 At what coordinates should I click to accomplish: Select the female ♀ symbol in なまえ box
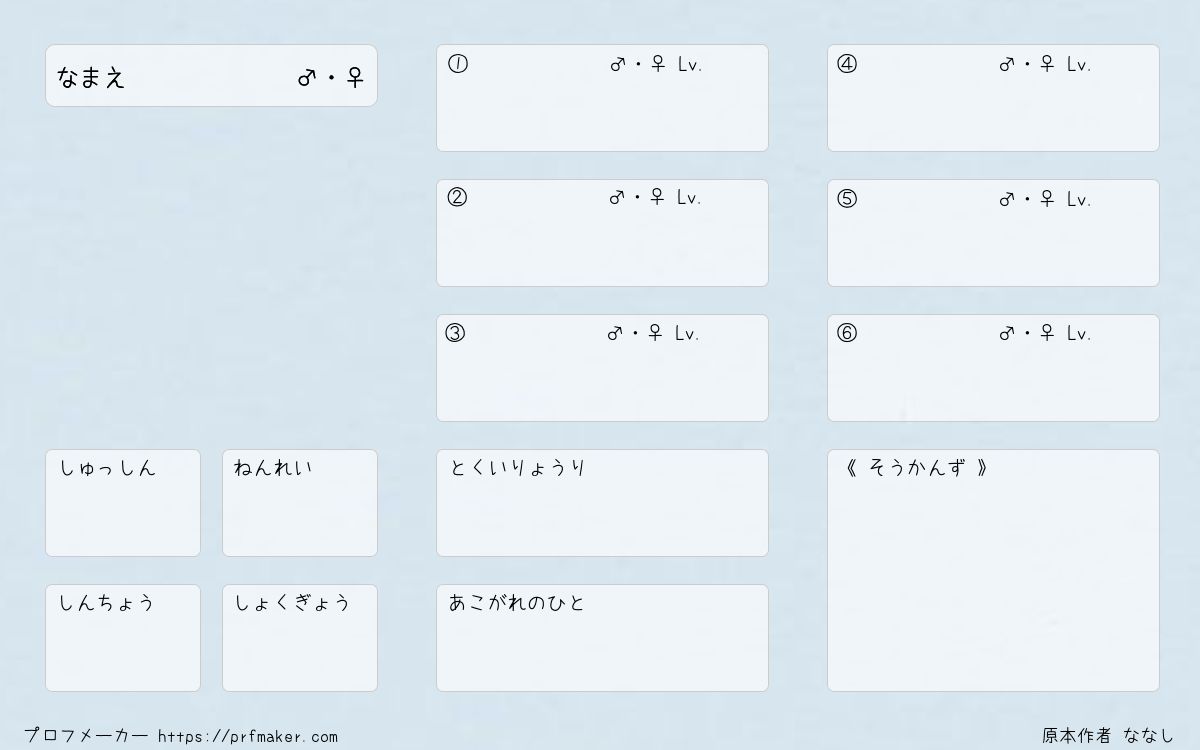[x=355, y=77]
